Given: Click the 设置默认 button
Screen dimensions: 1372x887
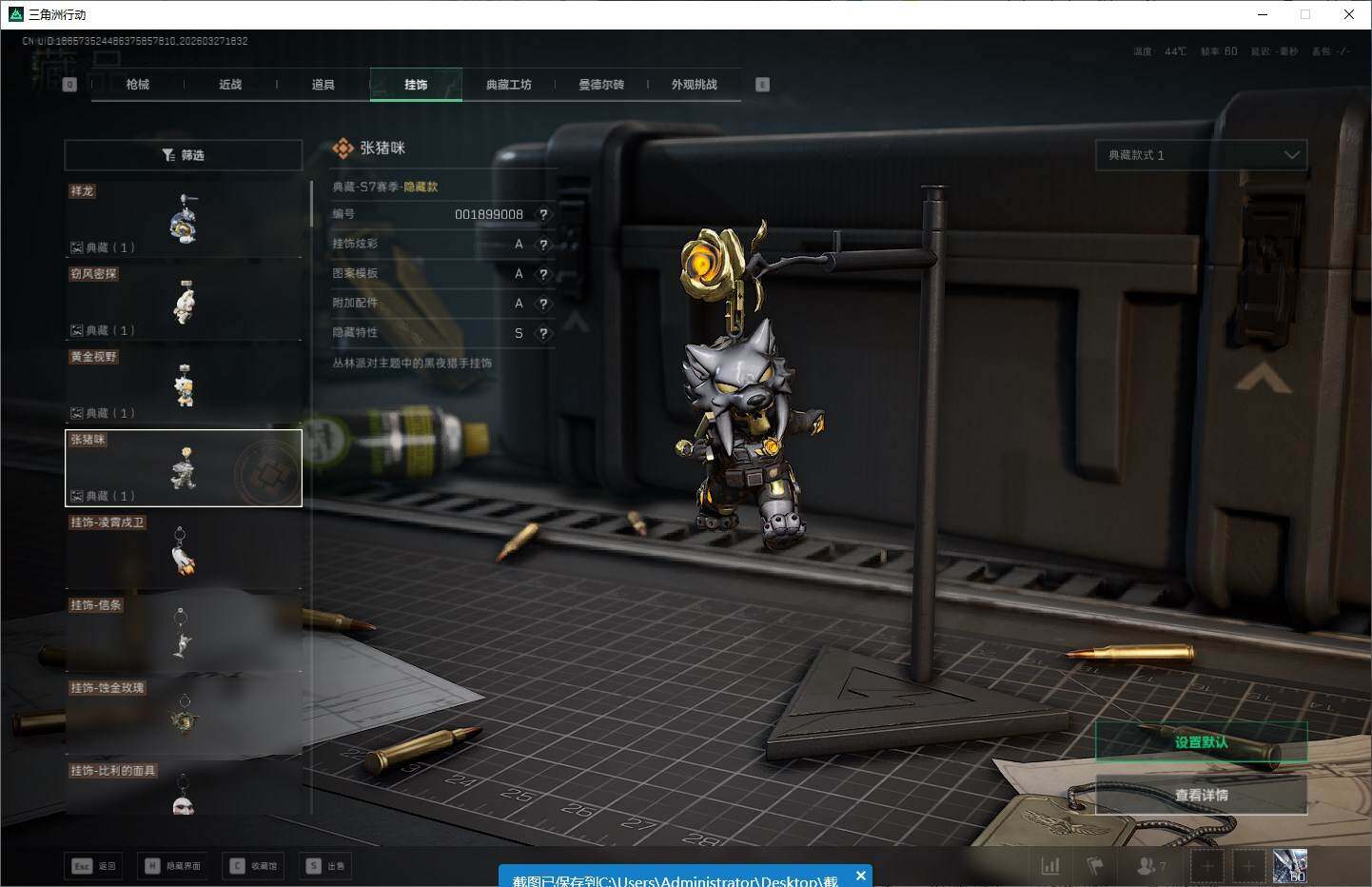Looking at the screenshot, I should tap(1201, 742).
